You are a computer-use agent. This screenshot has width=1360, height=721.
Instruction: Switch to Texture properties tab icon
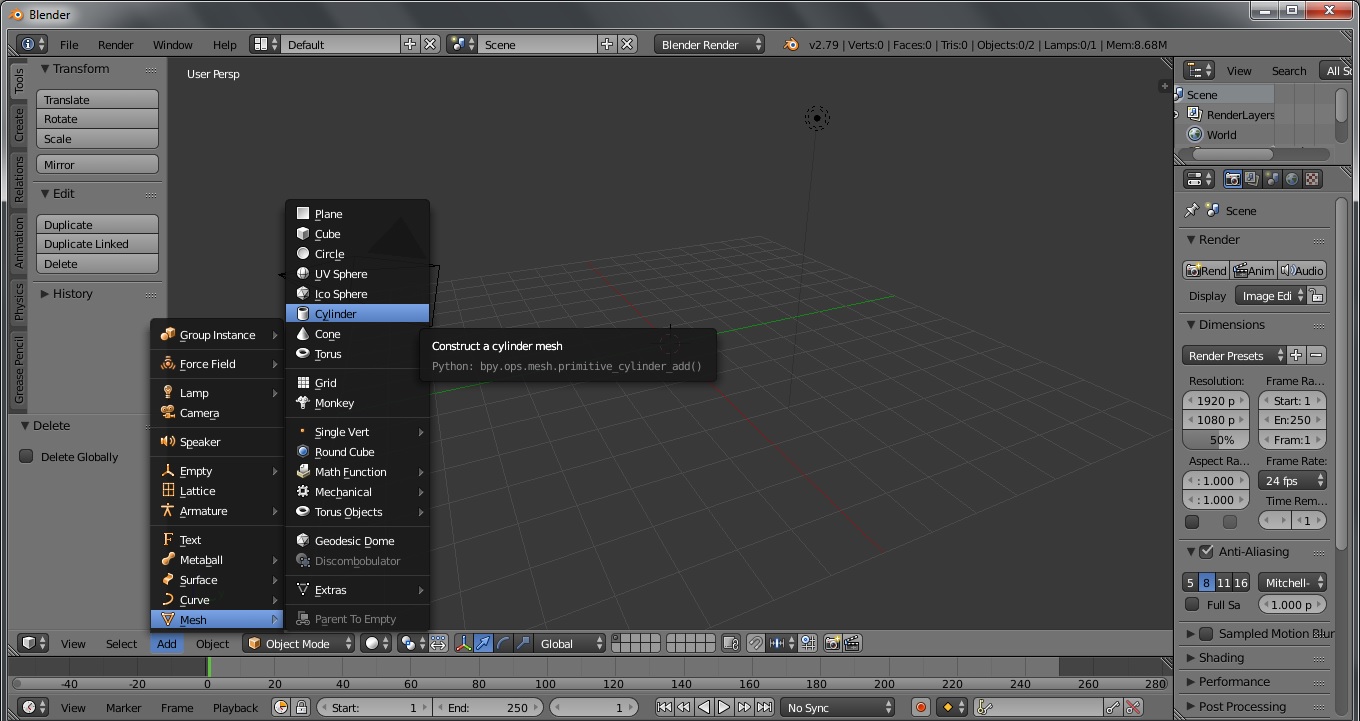(x=1312, y=179)
